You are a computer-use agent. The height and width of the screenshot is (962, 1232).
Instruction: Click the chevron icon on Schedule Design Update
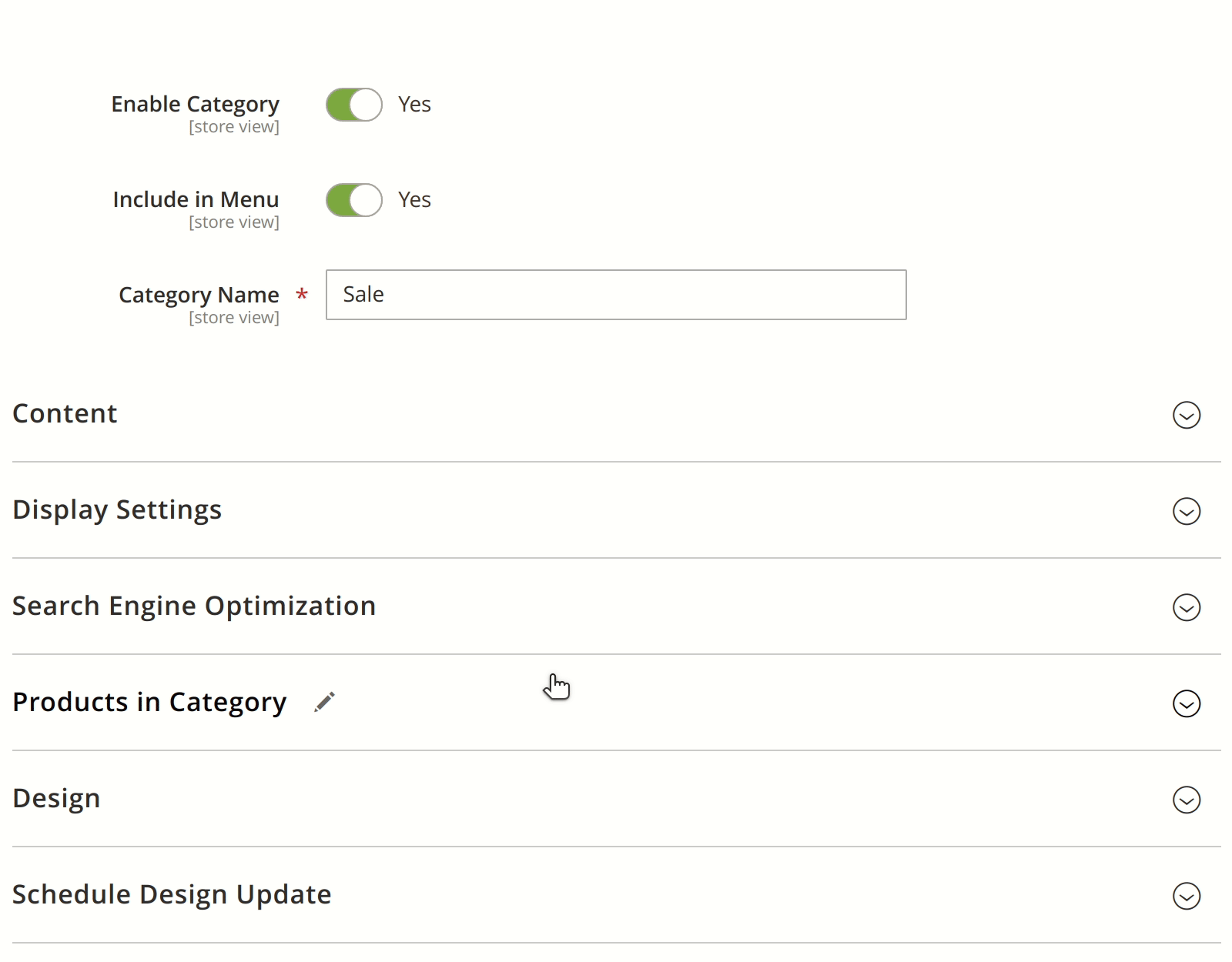1185,897
